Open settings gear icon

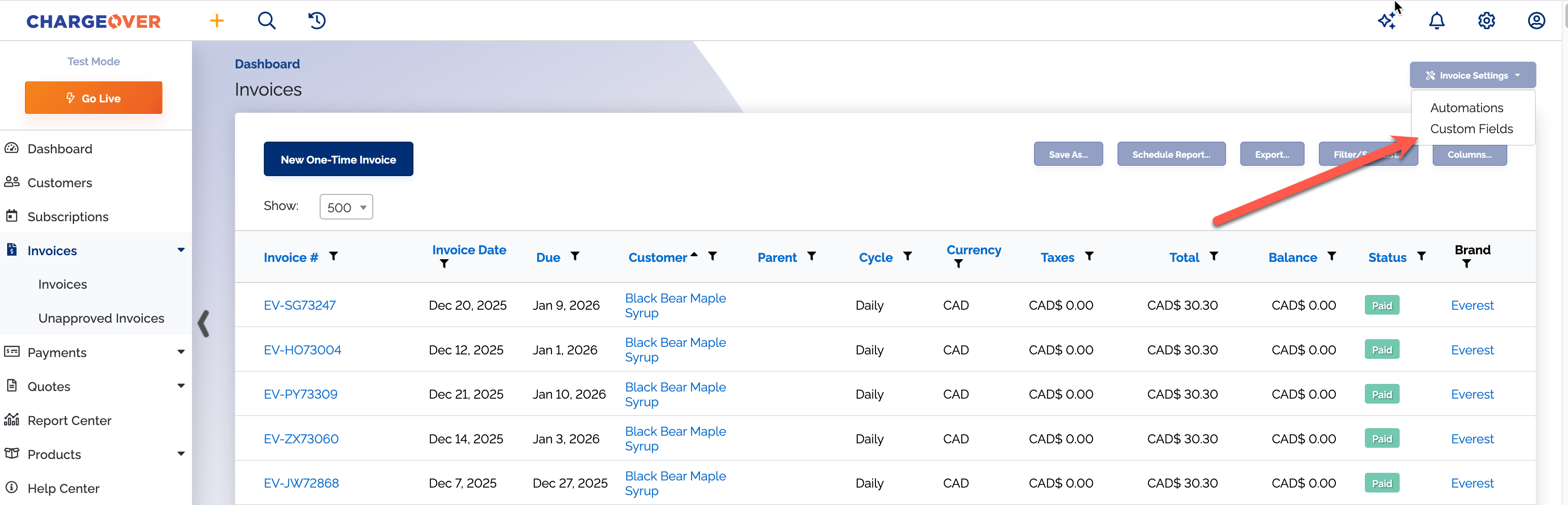point(1486,21)
